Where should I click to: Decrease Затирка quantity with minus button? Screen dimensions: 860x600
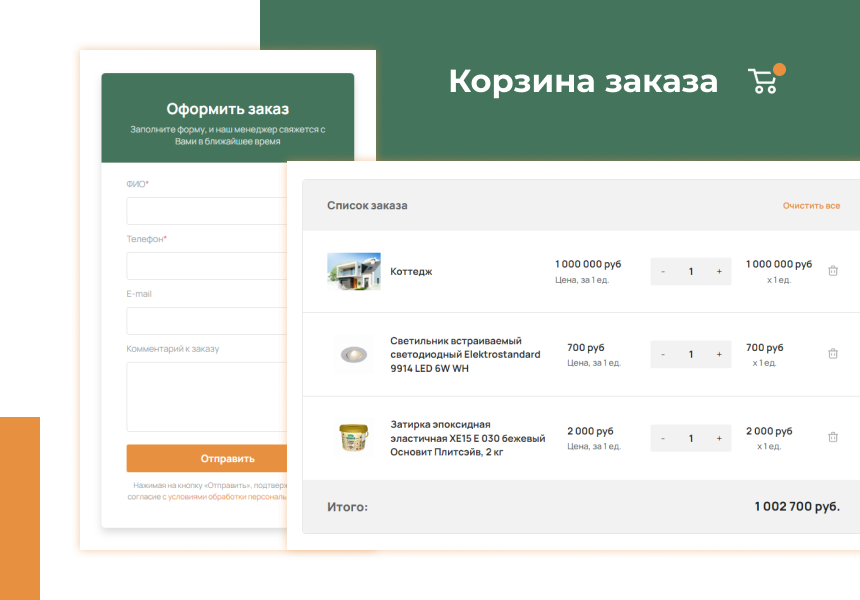(663, 439)
